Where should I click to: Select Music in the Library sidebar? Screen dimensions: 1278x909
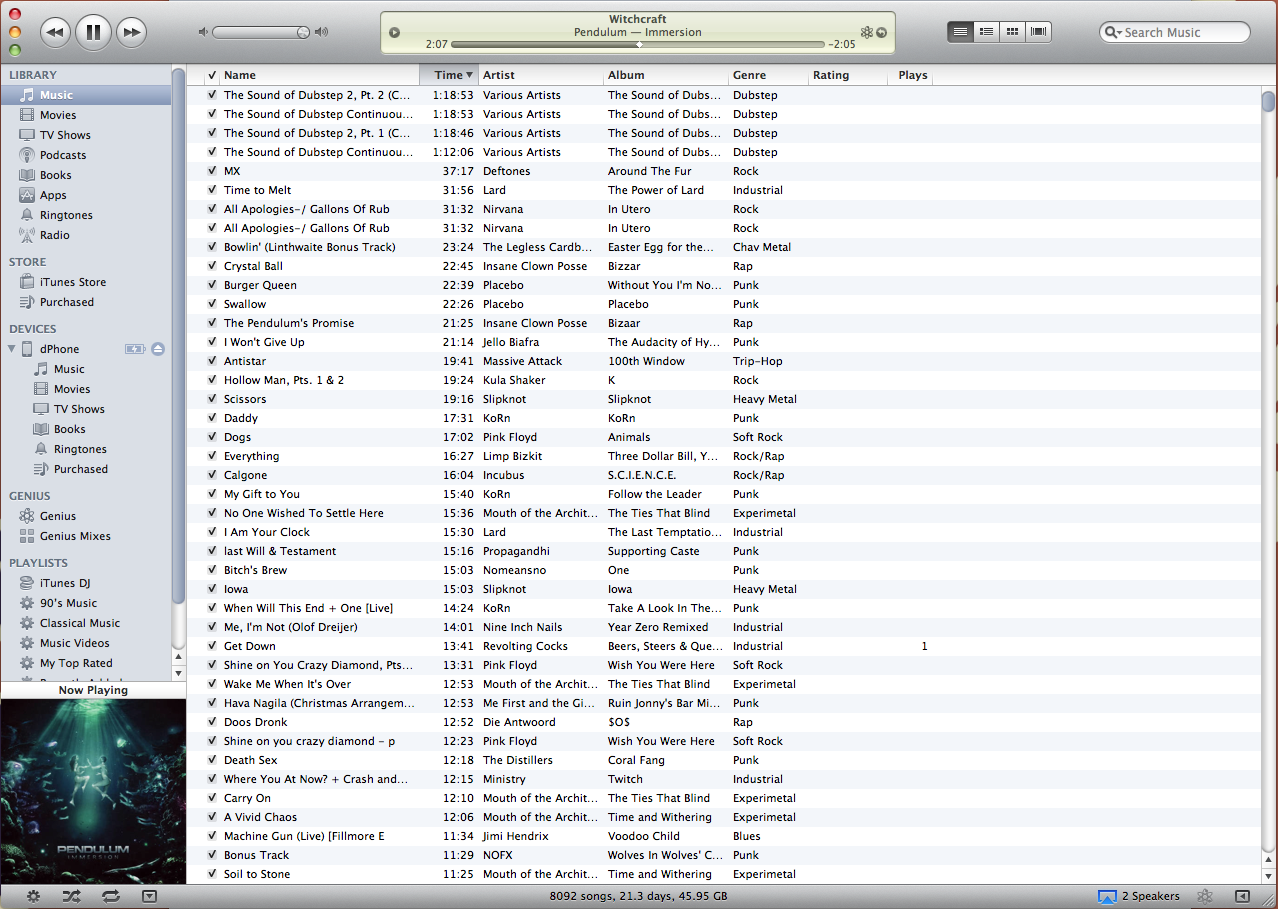[x=86, y=95]
